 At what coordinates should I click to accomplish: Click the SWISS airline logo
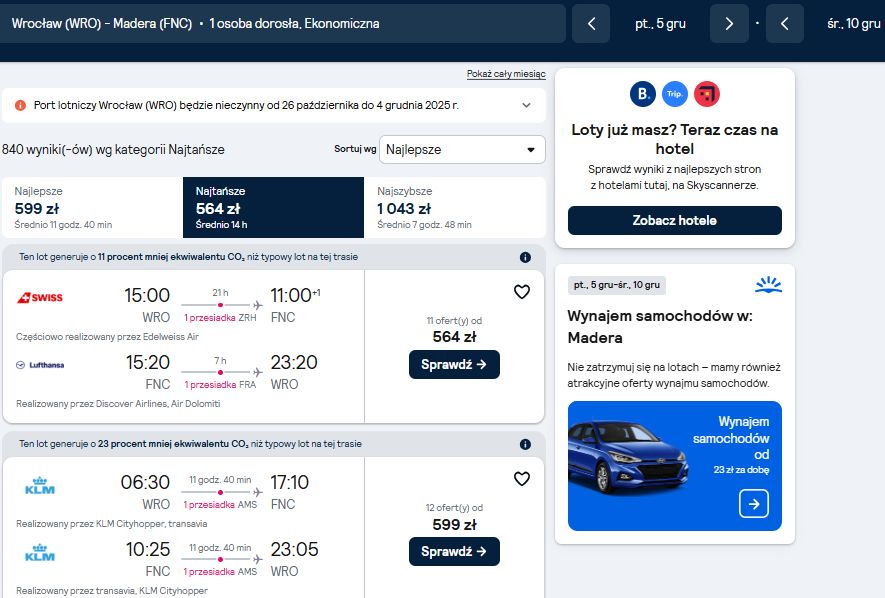coord(40,297)
